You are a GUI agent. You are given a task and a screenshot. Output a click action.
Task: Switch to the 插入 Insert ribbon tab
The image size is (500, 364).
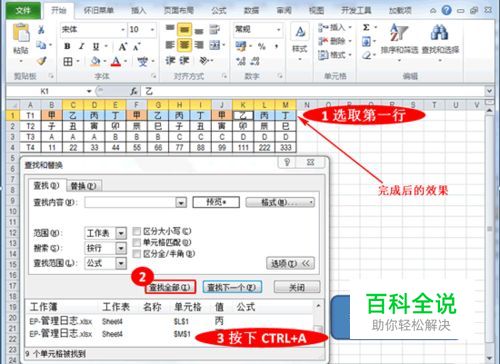tap(138, 11)
